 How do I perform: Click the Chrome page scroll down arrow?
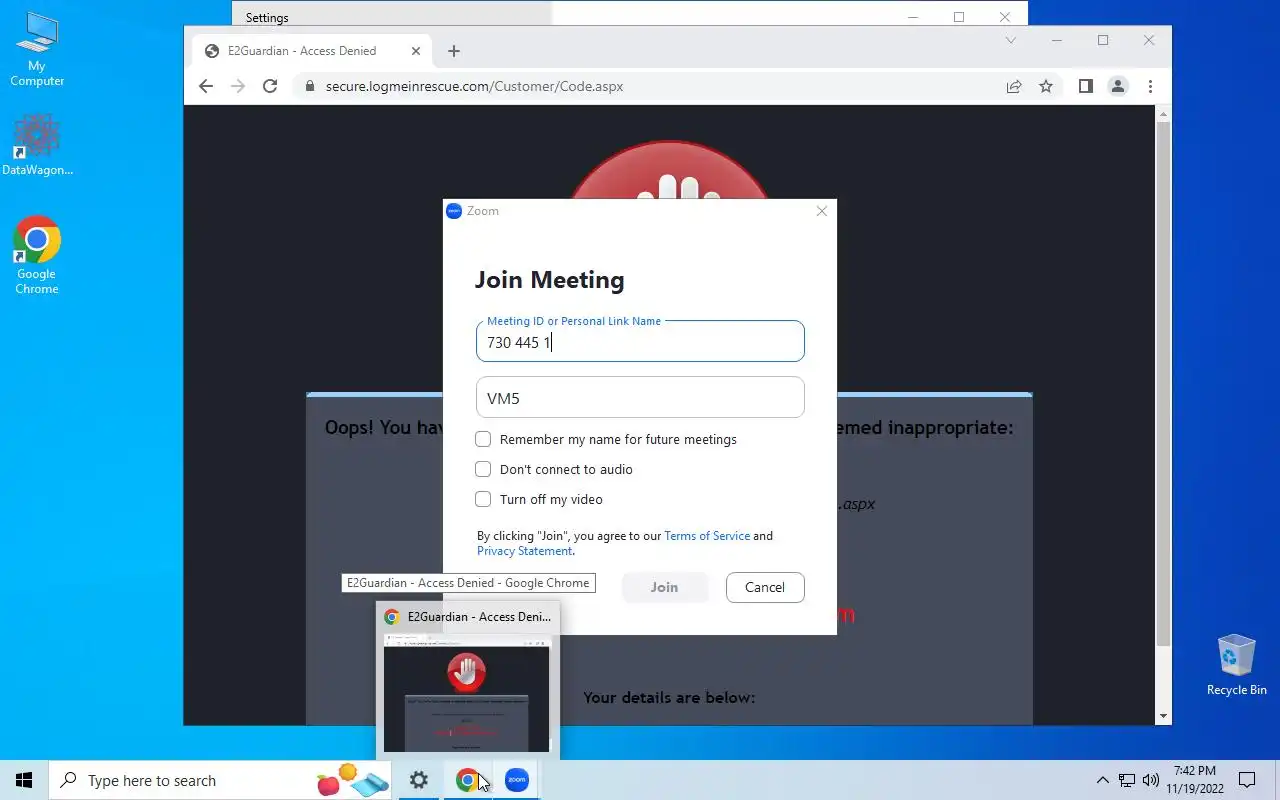pos(1163,716)
